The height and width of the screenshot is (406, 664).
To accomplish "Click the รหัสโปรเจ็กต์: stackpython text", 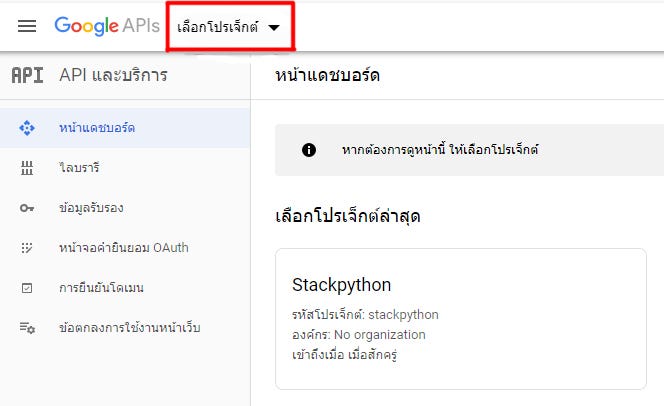I will [365, 315].
